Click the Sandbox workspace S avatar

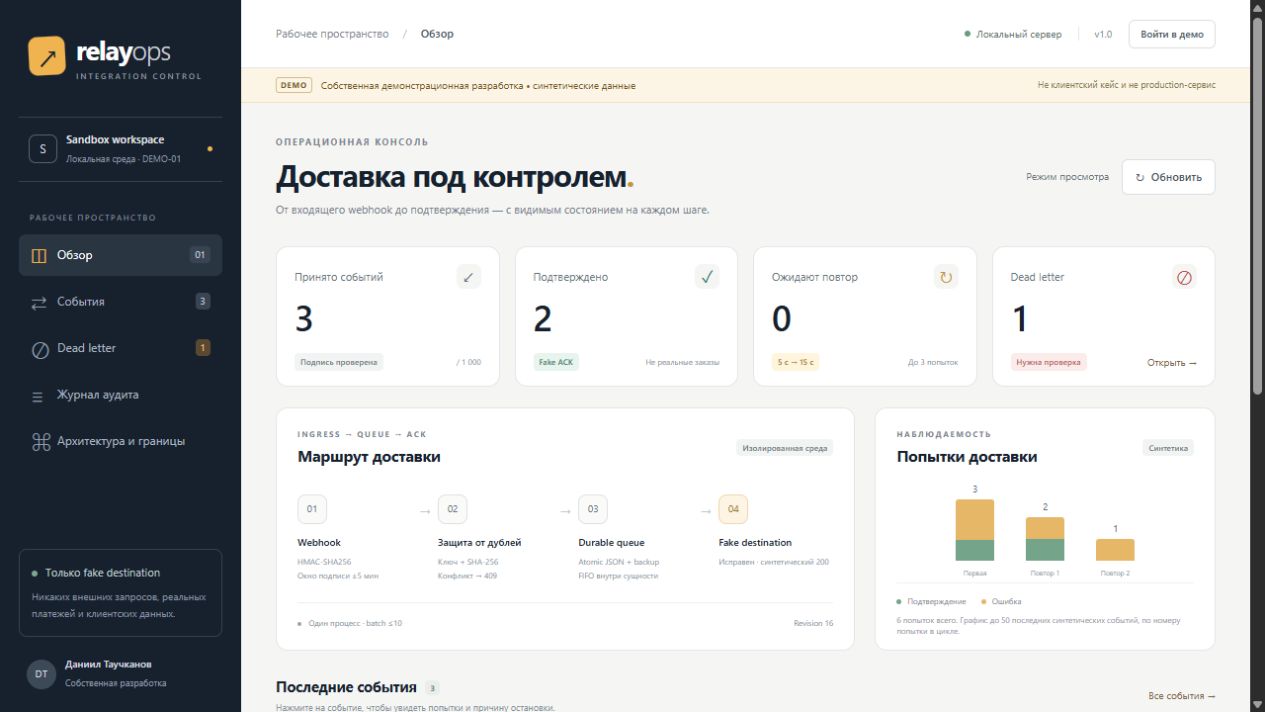tap(42, 149)
